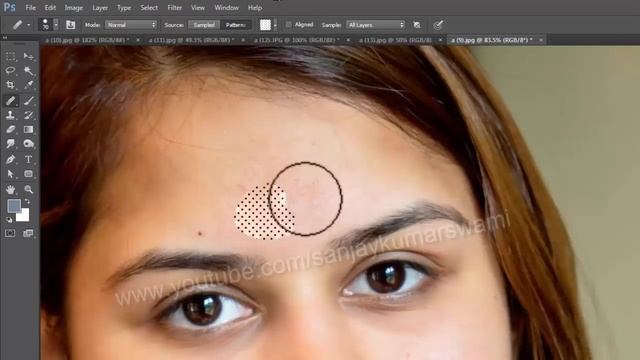This screenshot has height=360, width=640.
Task: Choose Sampled as the source
Action: (x=204, y=25)
